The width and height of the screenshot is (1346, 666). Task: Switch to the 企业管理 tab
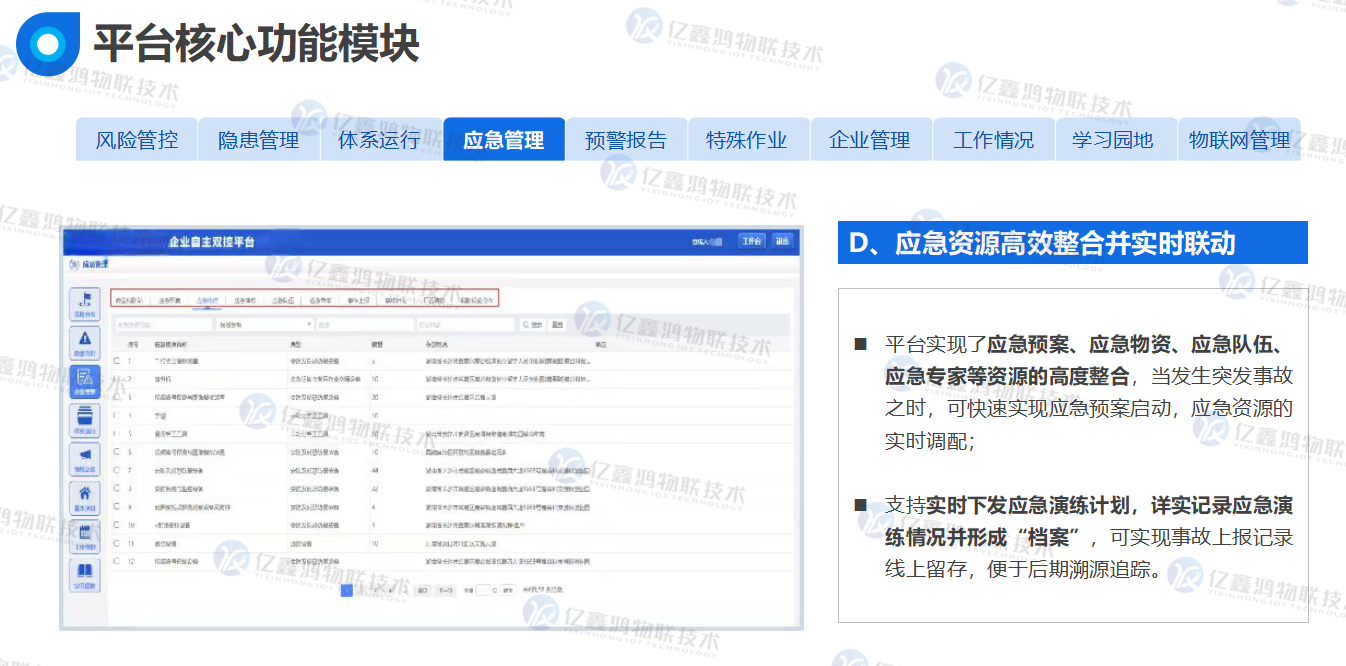(x=870, y=140)
